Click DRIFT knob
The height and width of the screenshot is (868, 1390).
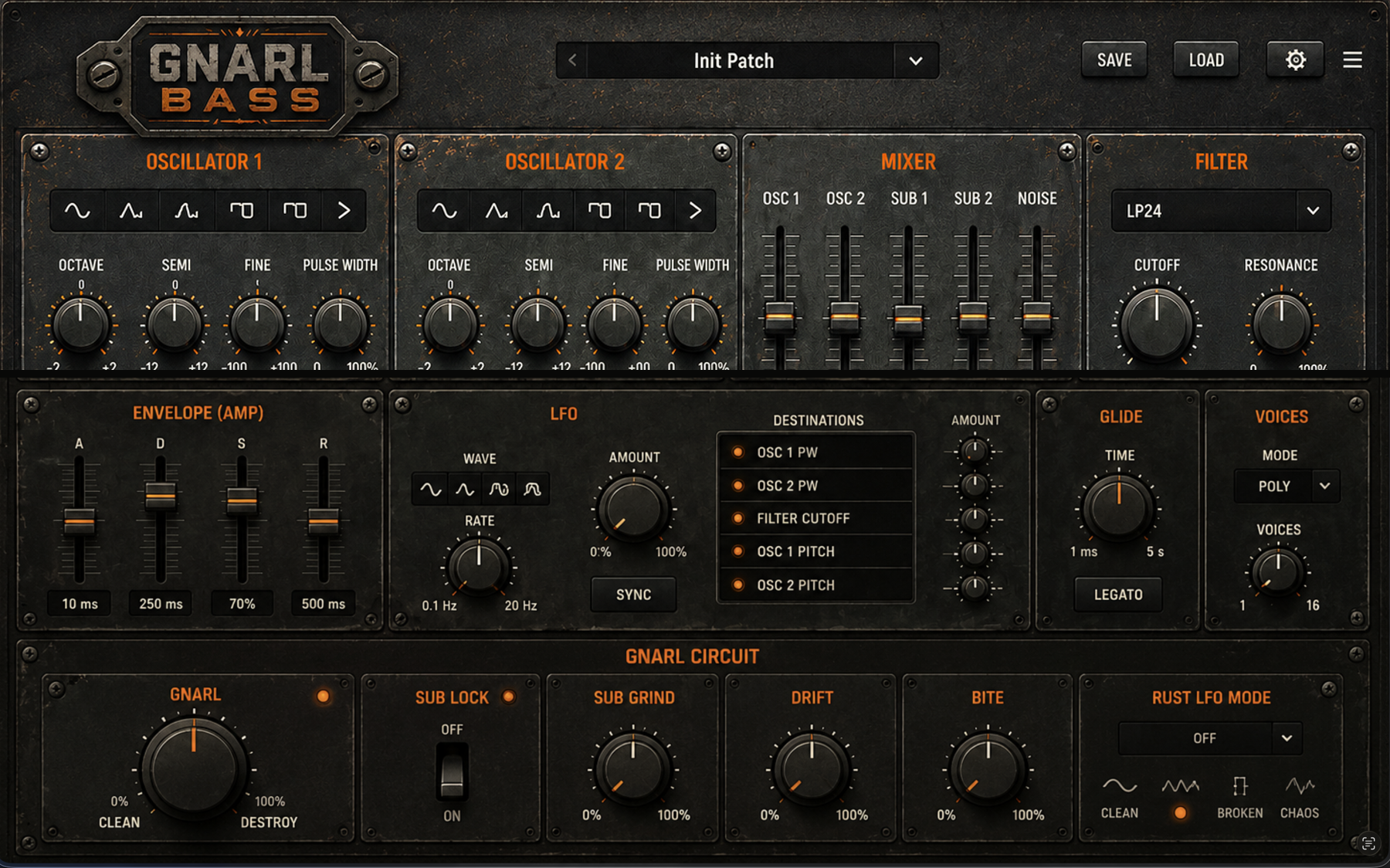click(812, 769)
